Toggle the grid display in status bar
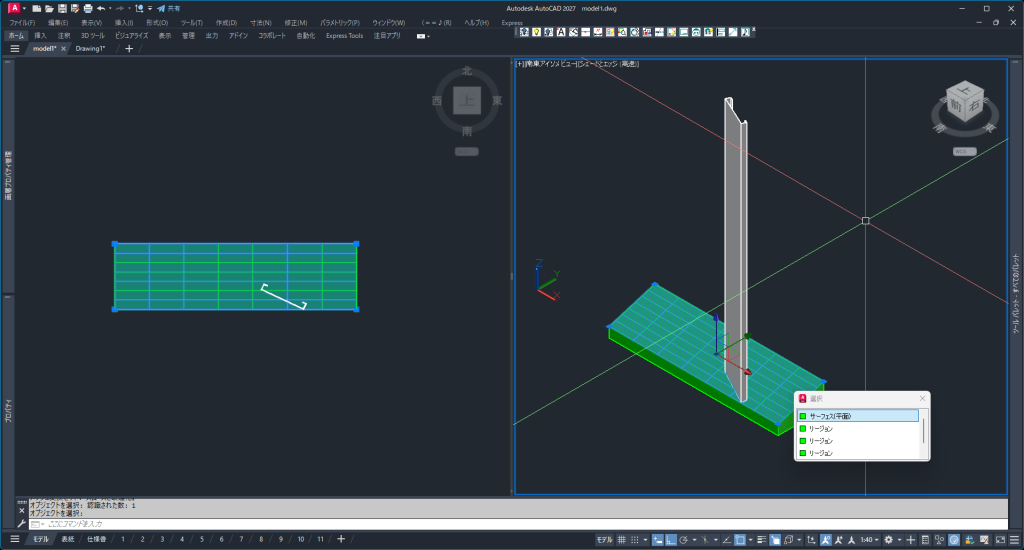This screenshot has width=1024, height=550. [621, 540]
